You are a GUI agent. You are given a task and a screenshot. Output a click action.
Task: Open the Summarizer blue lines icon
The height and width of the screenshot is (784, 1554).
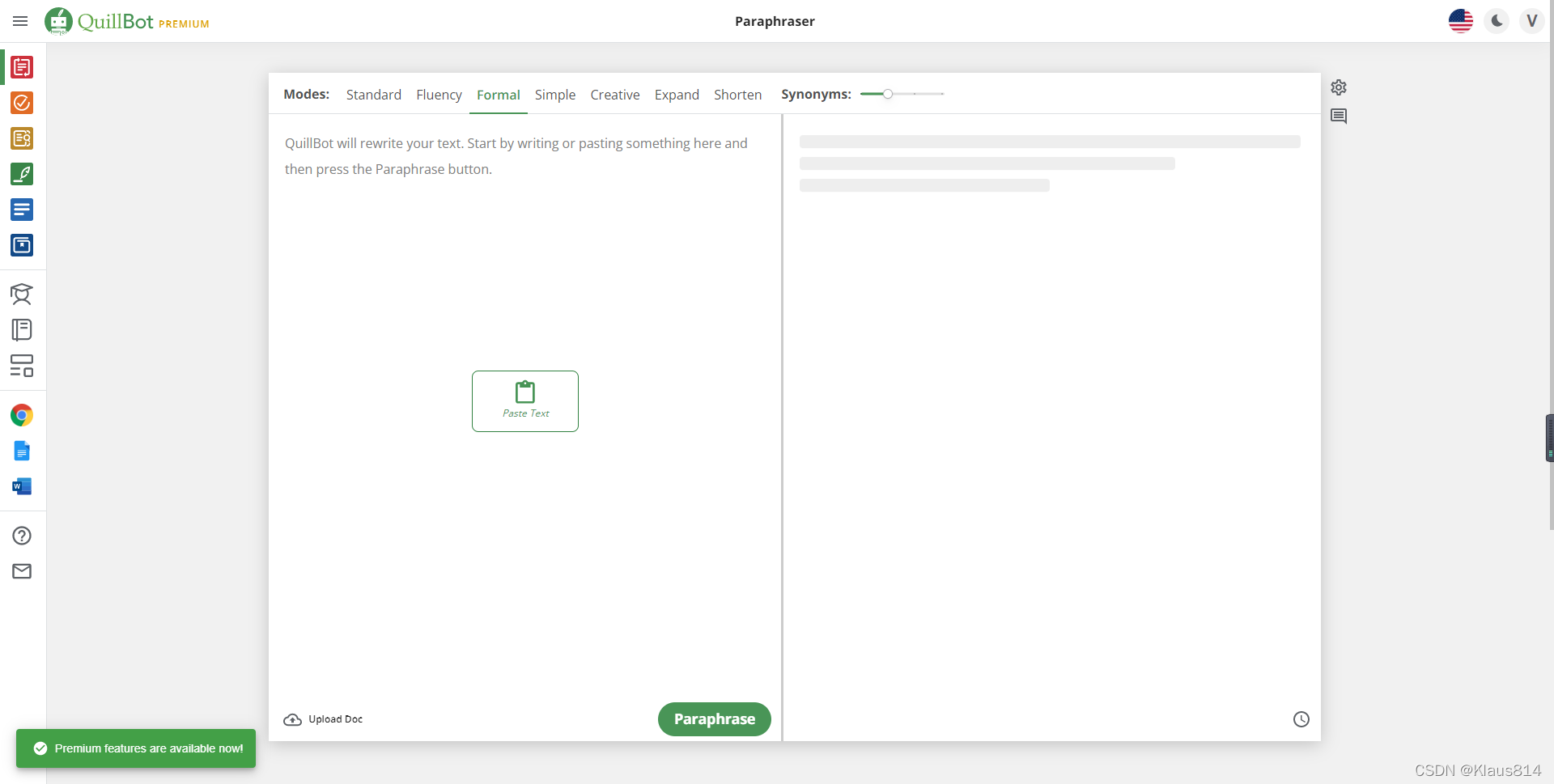22,210
